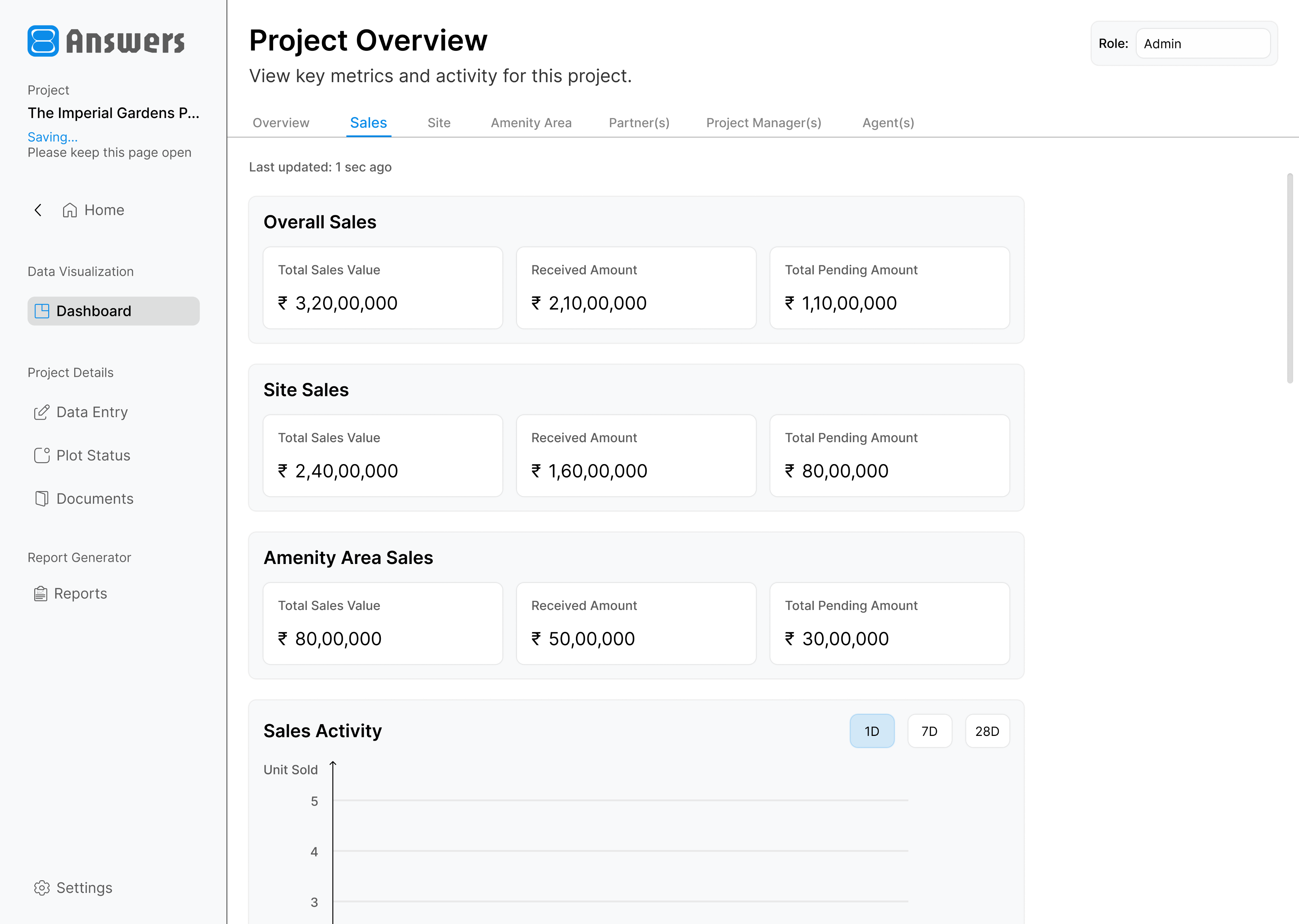The image size is (1299, 924).
Task: Switch sales activity to 7D
Action: (x=929, y=731)
